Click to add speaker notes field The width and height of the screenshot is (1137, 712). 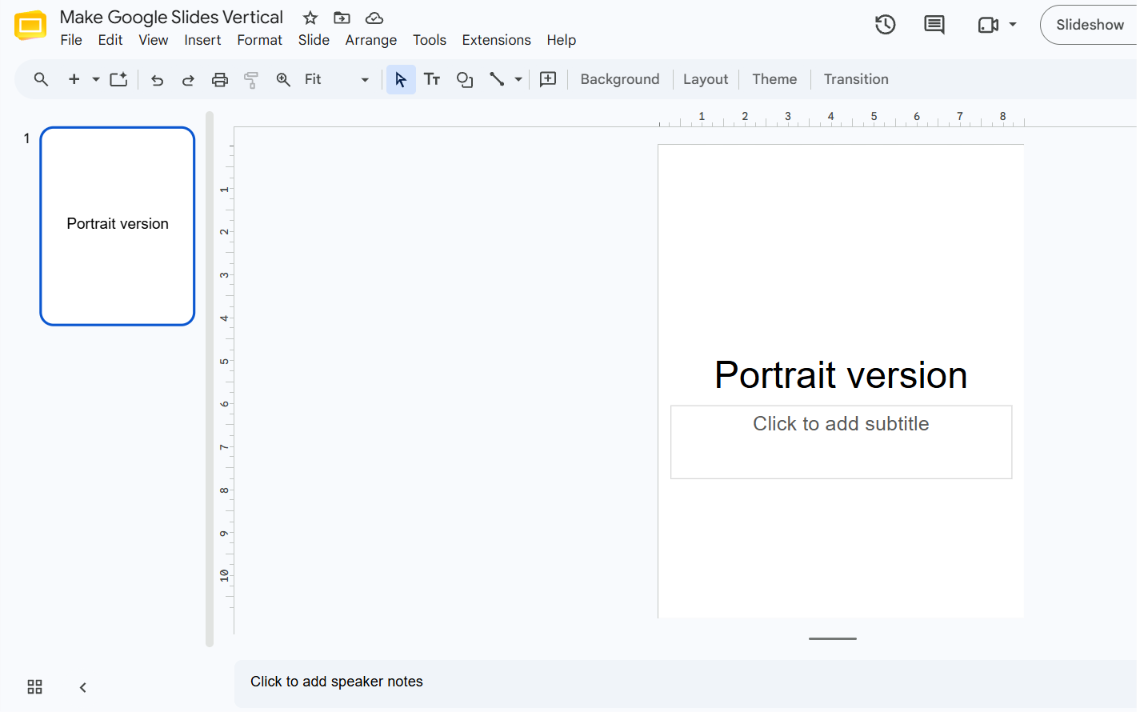click(685, 682)
